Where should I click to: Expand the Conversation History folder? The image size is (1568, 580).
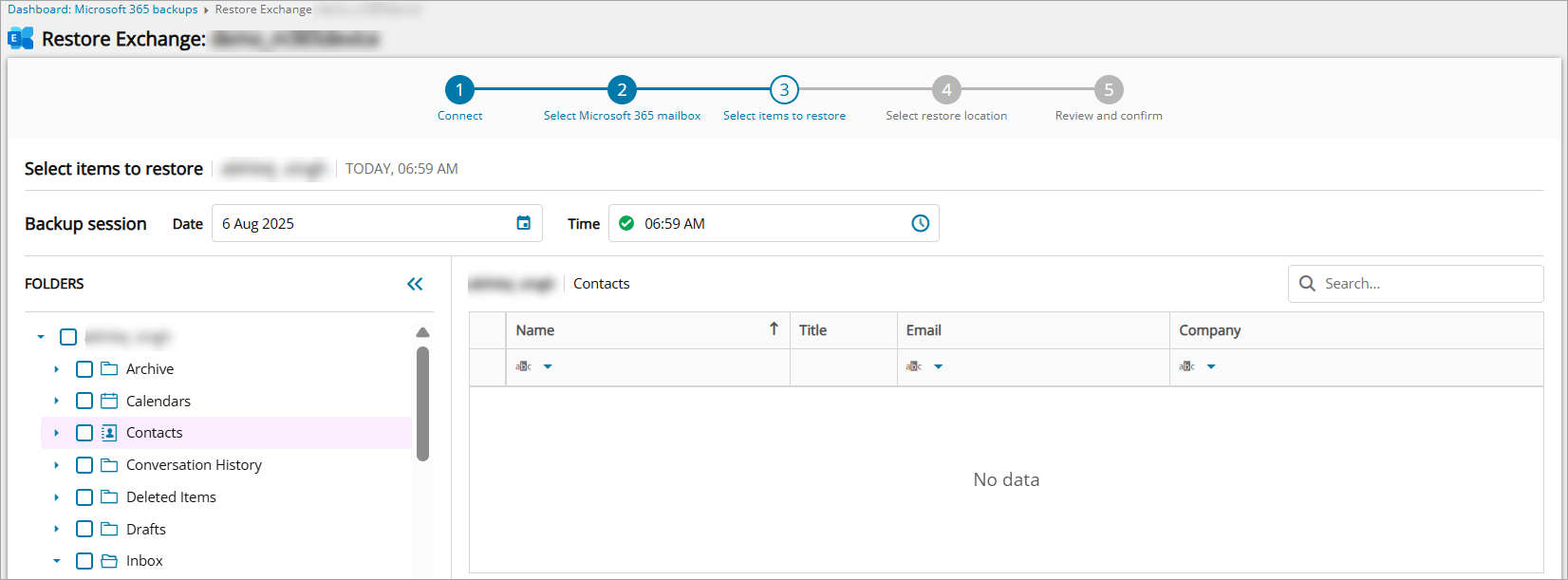tap(57, 465)
